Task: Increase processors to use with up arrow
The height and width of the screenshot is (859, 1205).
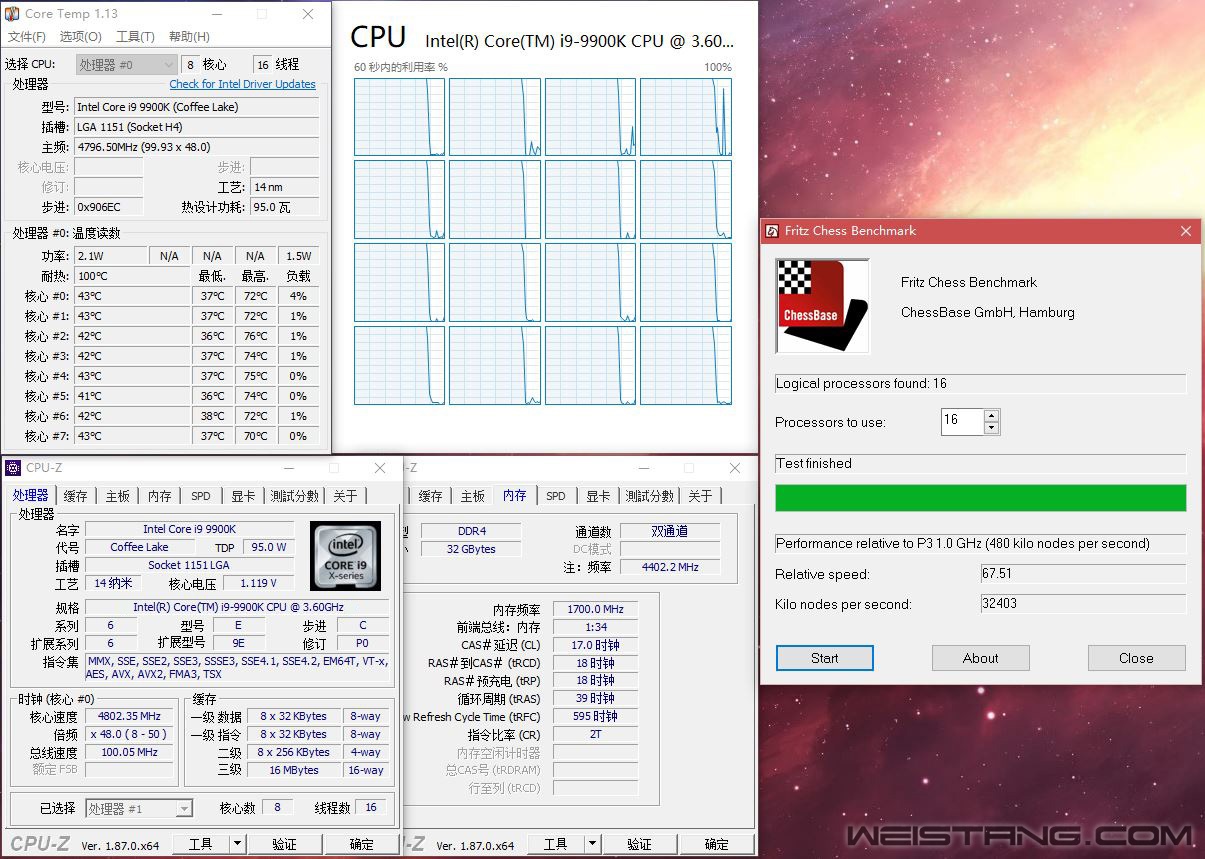Action: 991,416
